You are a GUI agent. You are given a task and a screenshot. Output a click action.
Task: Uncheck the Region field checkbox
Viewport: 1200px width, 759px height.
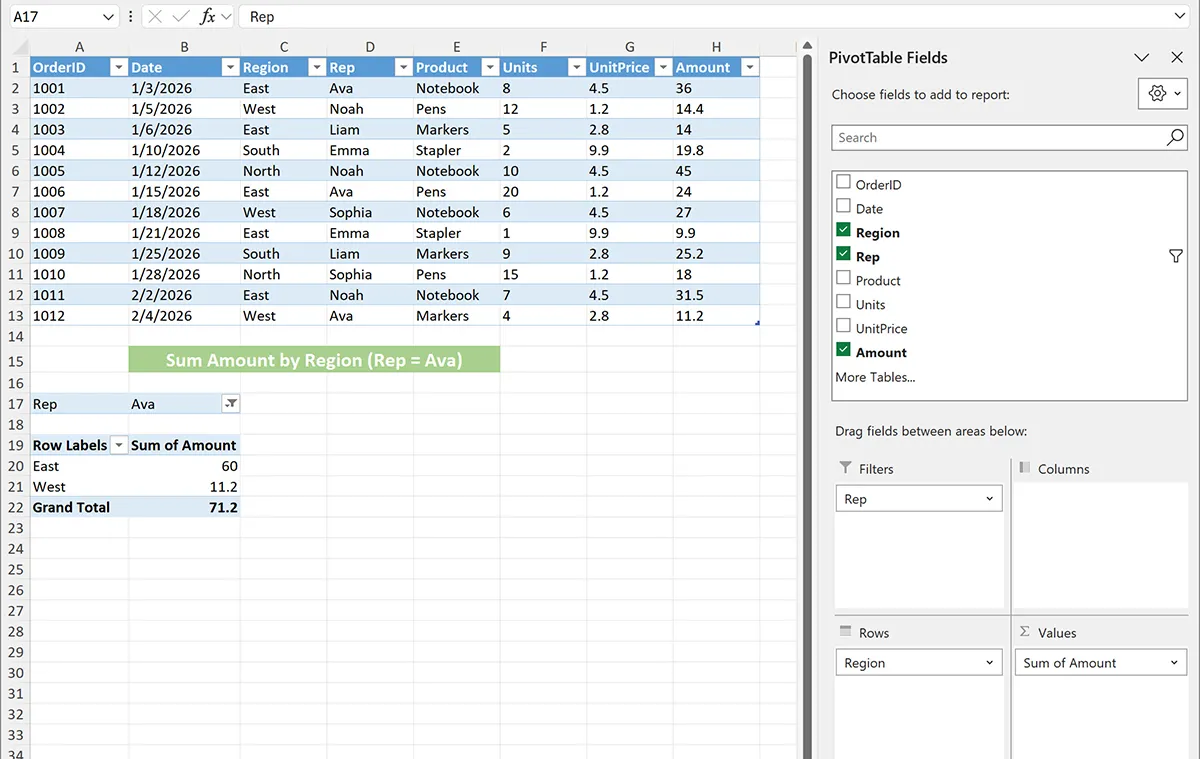(x=843, y=231)
